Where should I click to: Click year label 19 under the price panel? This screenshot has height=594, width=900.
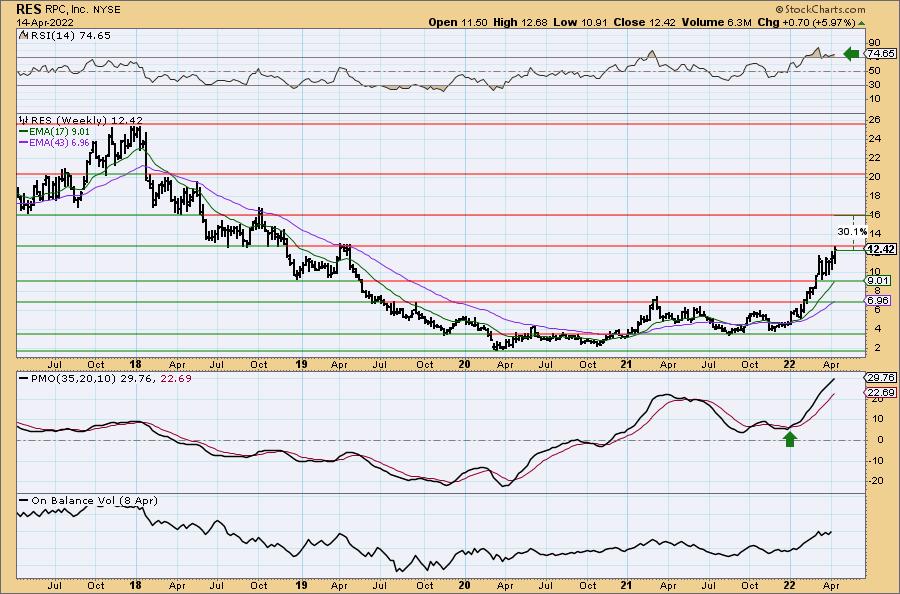[301, 364]
